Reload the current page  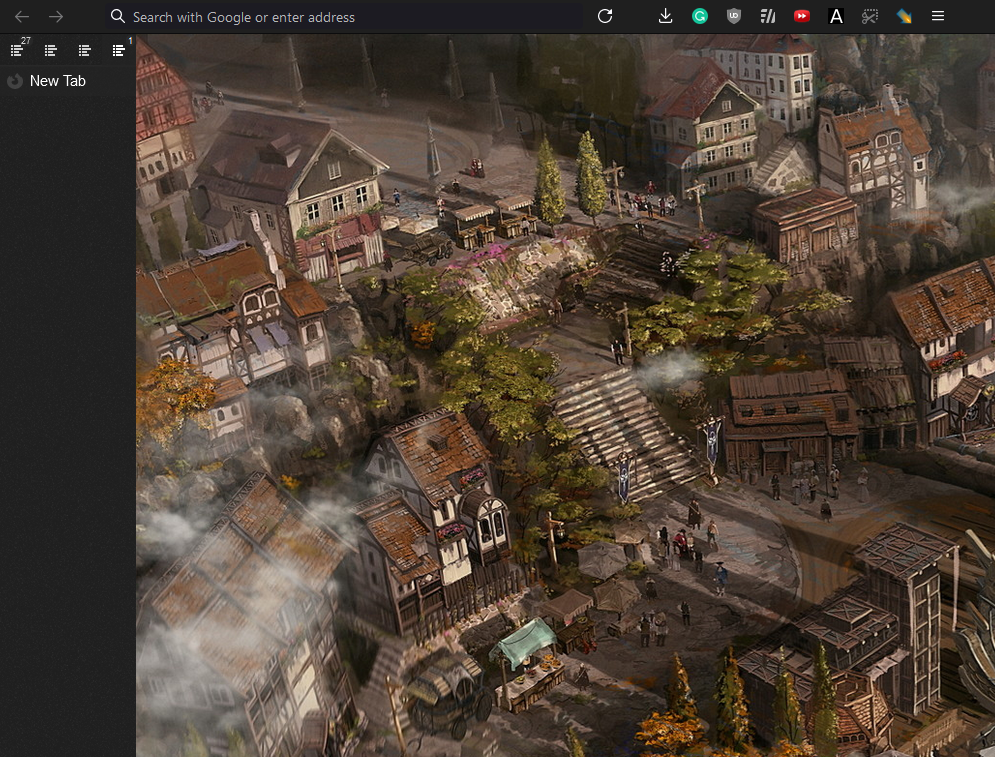pyautogui.click(x=605, y=16)
